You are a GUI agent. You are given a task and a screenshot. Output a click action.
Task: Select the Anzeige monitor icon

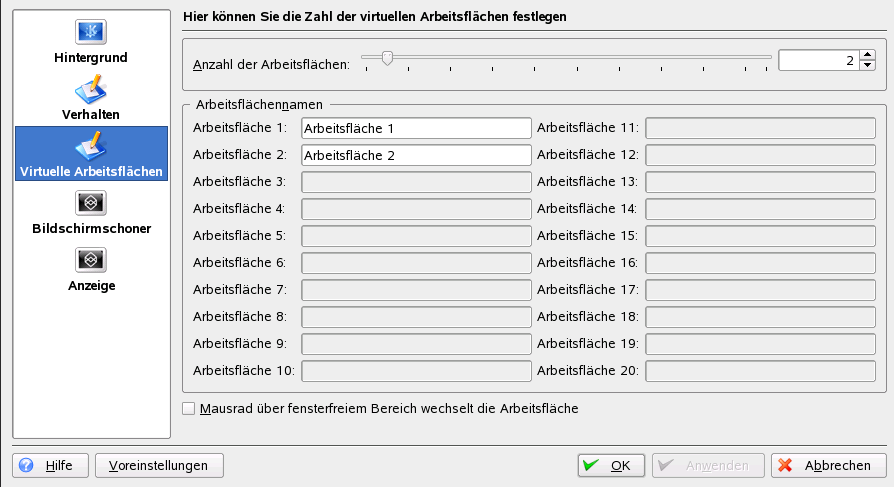coord(91,260)
